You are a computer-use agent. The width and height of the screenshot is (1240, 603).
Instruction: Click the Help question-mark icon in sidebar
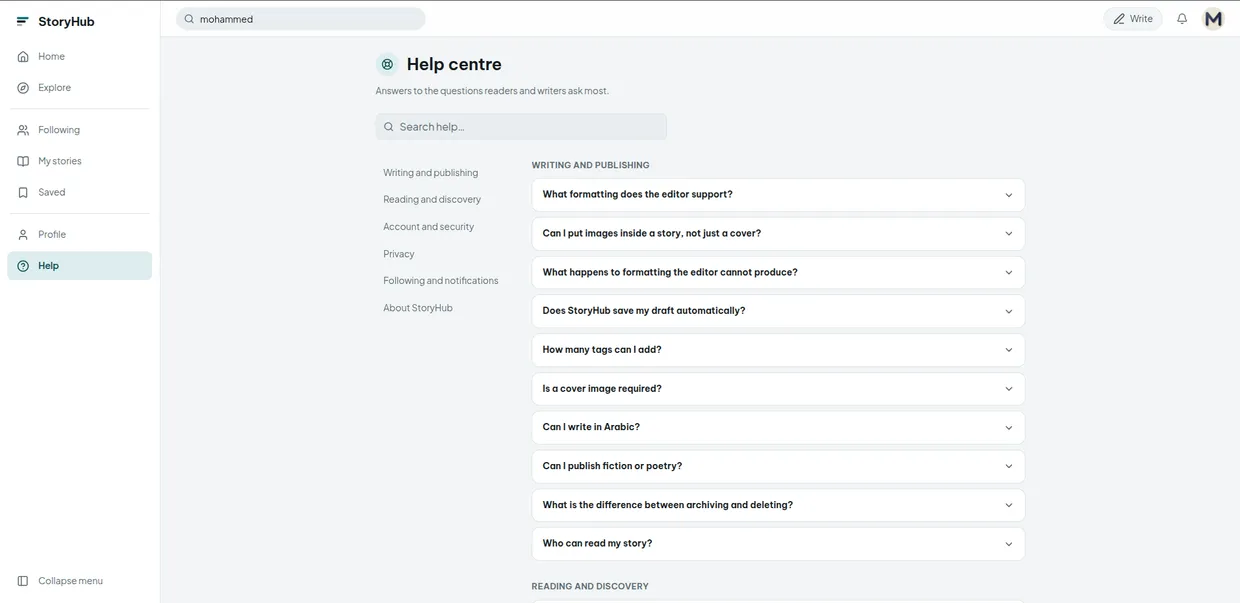click(x=23, y=266)
